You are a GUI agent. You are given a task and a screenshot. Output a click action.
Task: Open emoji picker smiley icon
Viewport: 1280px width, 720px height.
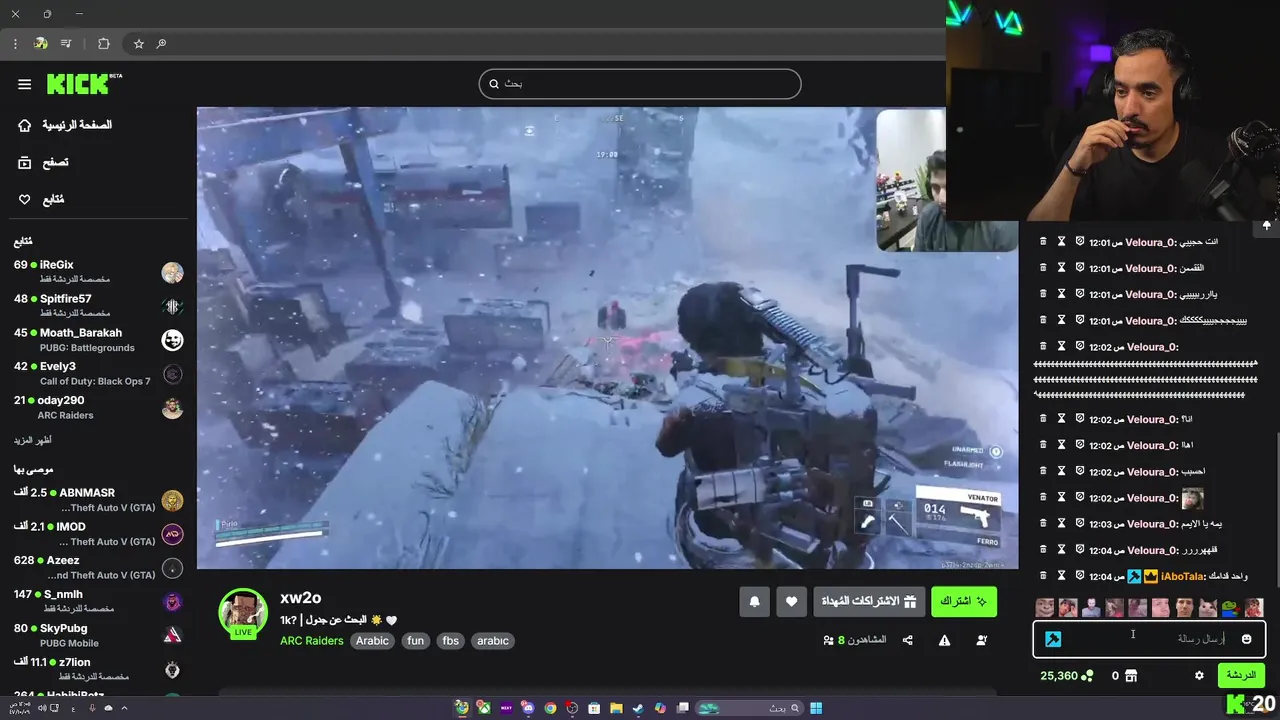1246,639
